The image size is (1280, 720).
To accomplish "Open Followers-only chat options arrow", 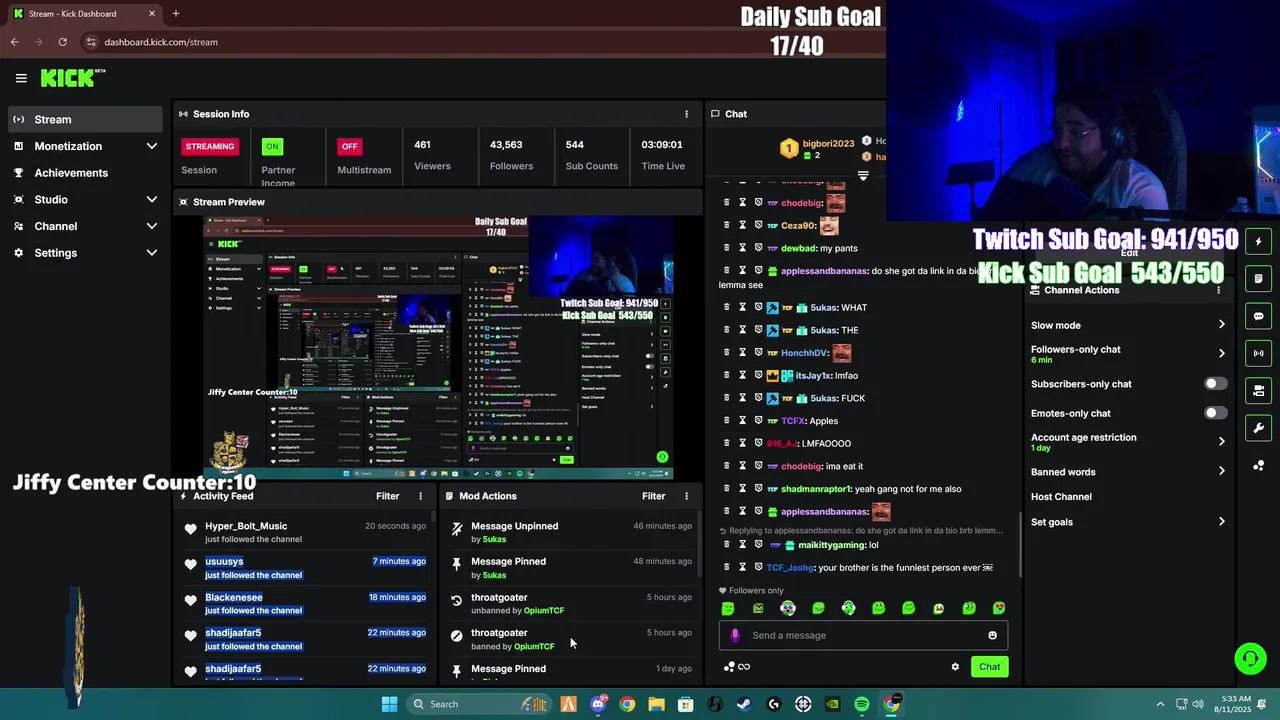I will coord(1221,353).
